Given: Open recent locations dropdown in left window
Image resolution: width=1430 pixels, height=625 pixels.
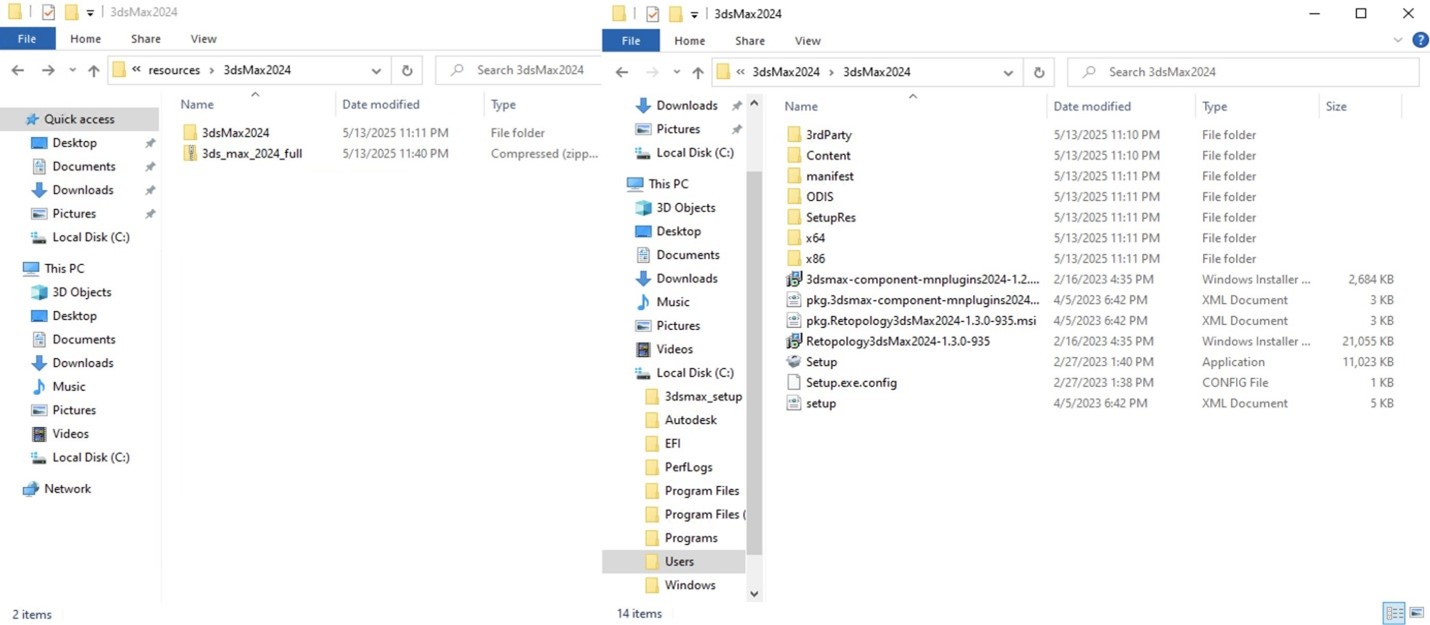Looking at the screenshot, I should click(72, 71).
